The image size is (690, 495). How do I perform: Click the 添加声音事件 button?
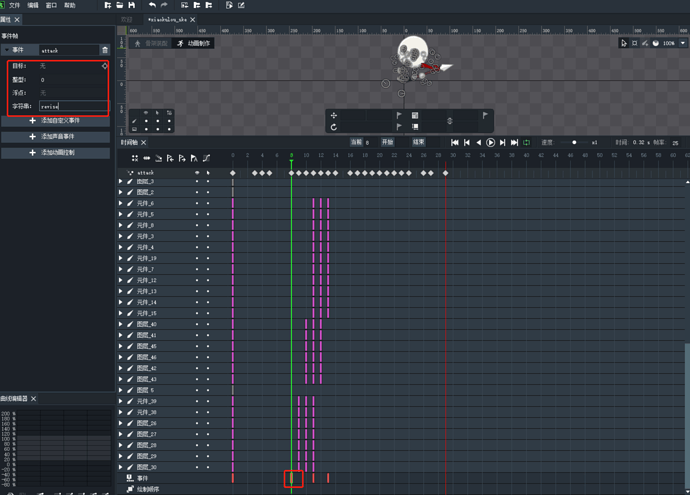[x=55, y=137]
